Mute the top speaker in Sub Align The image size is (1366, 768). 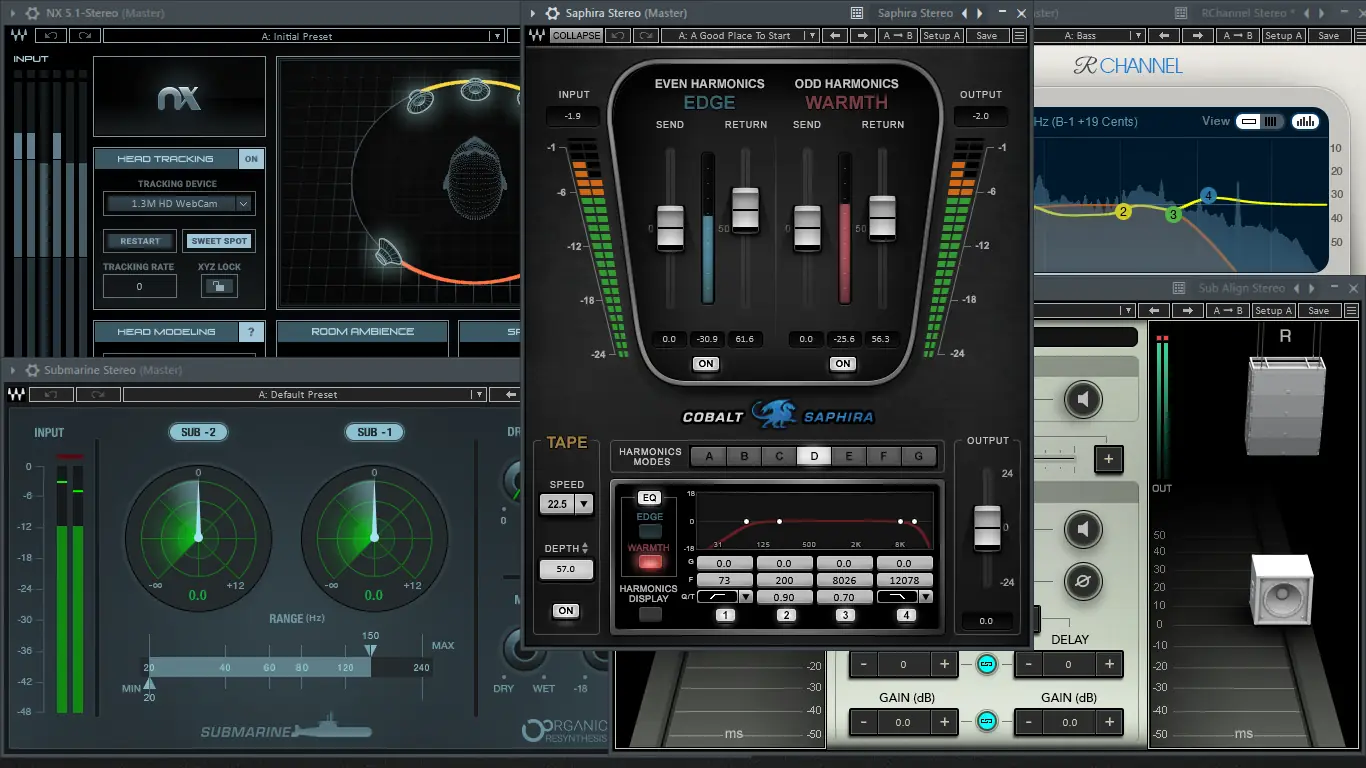point(1084,399)
